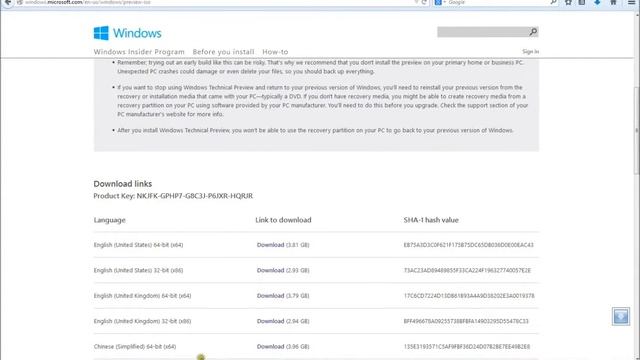This screenshot has width=640, height=360.
Task: Click the browser search bar magnifier
Action: tap(553, 2)
